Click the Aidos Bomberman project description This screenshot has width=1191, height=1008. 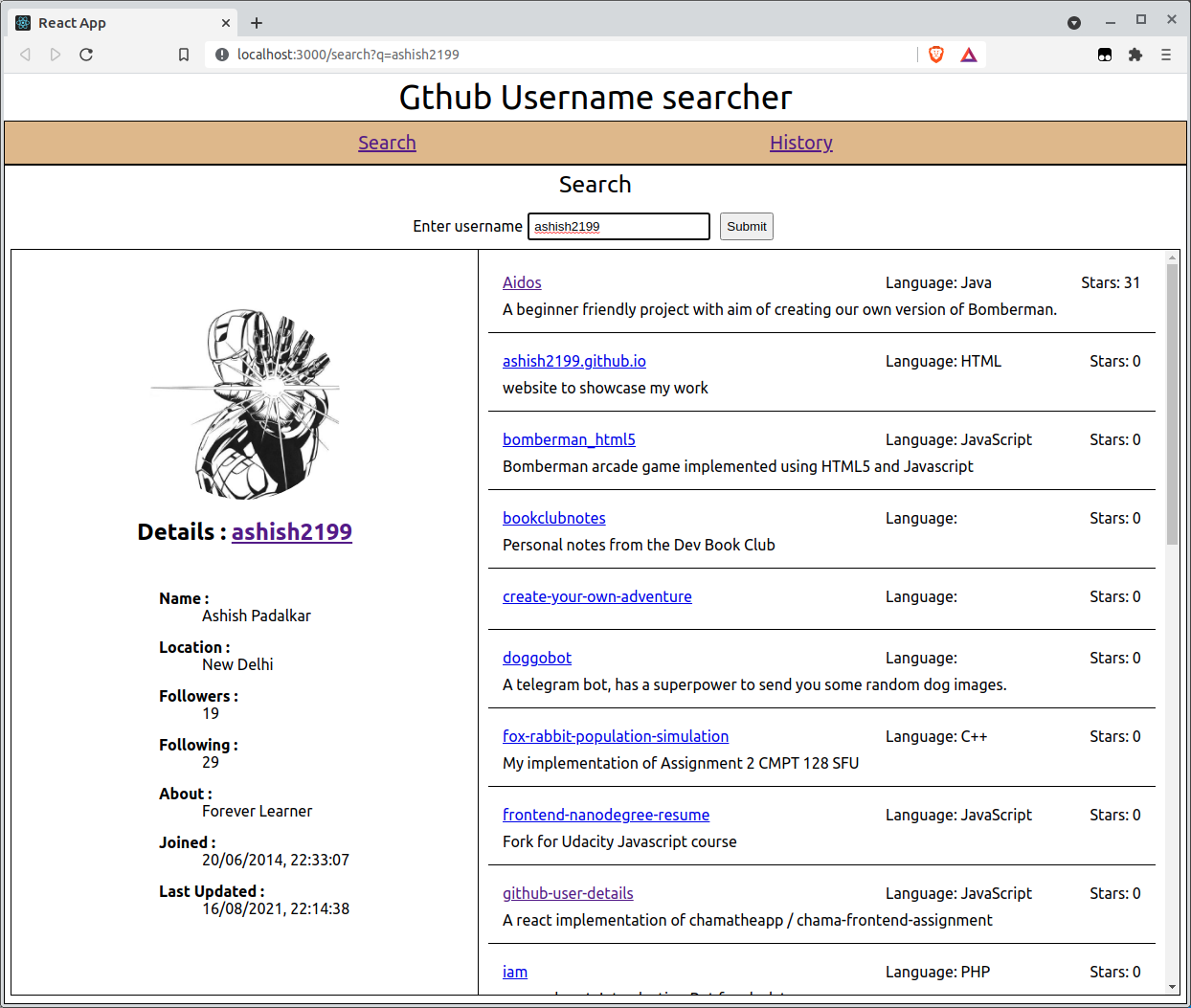[779, 309]
